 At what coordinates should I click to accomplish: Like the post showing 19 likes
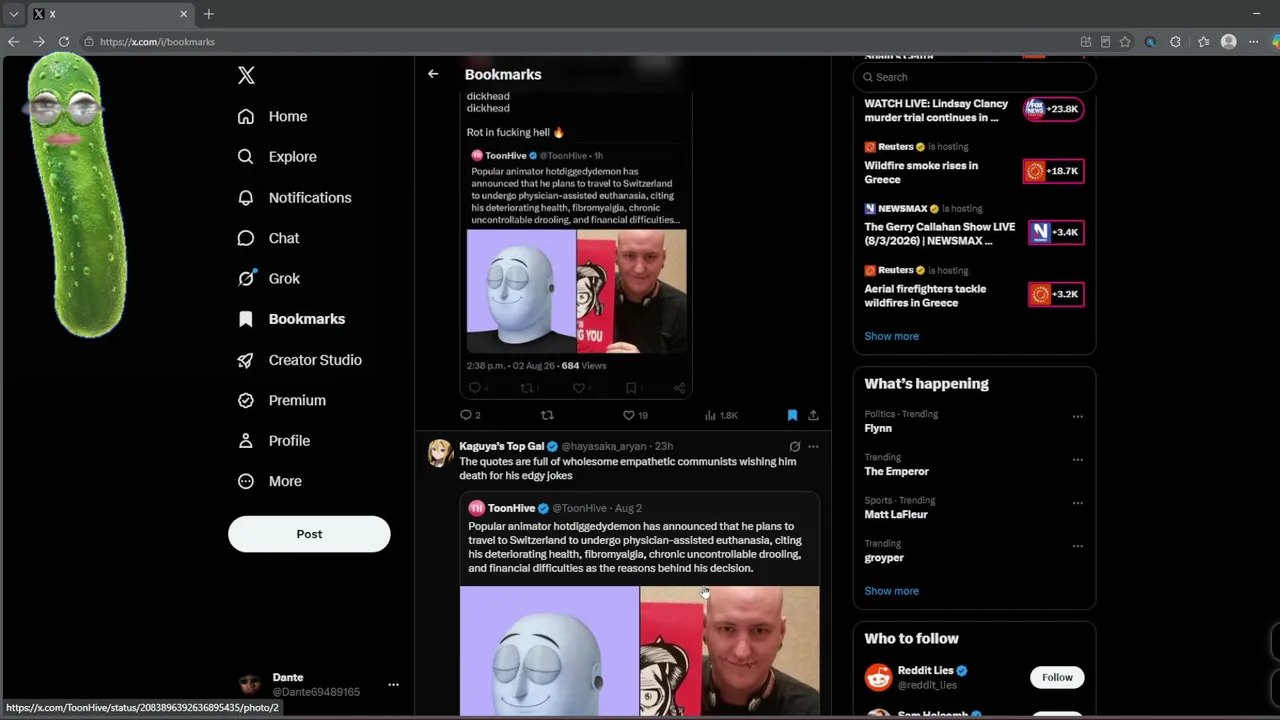pos(635,415)
